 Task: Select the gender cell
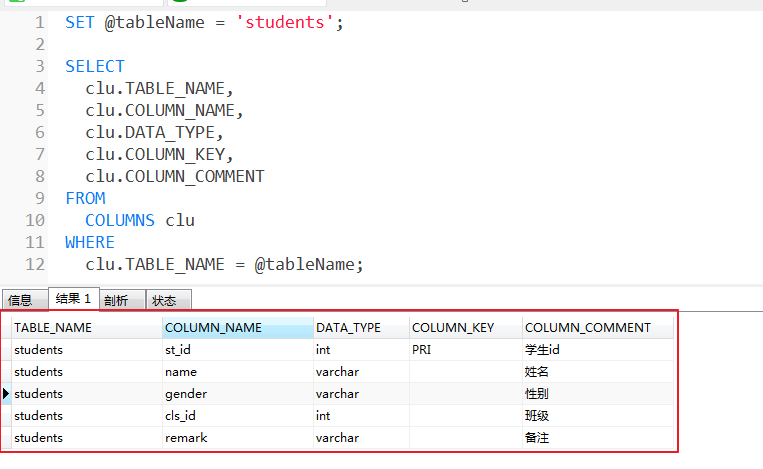click(x=237, y=394)
